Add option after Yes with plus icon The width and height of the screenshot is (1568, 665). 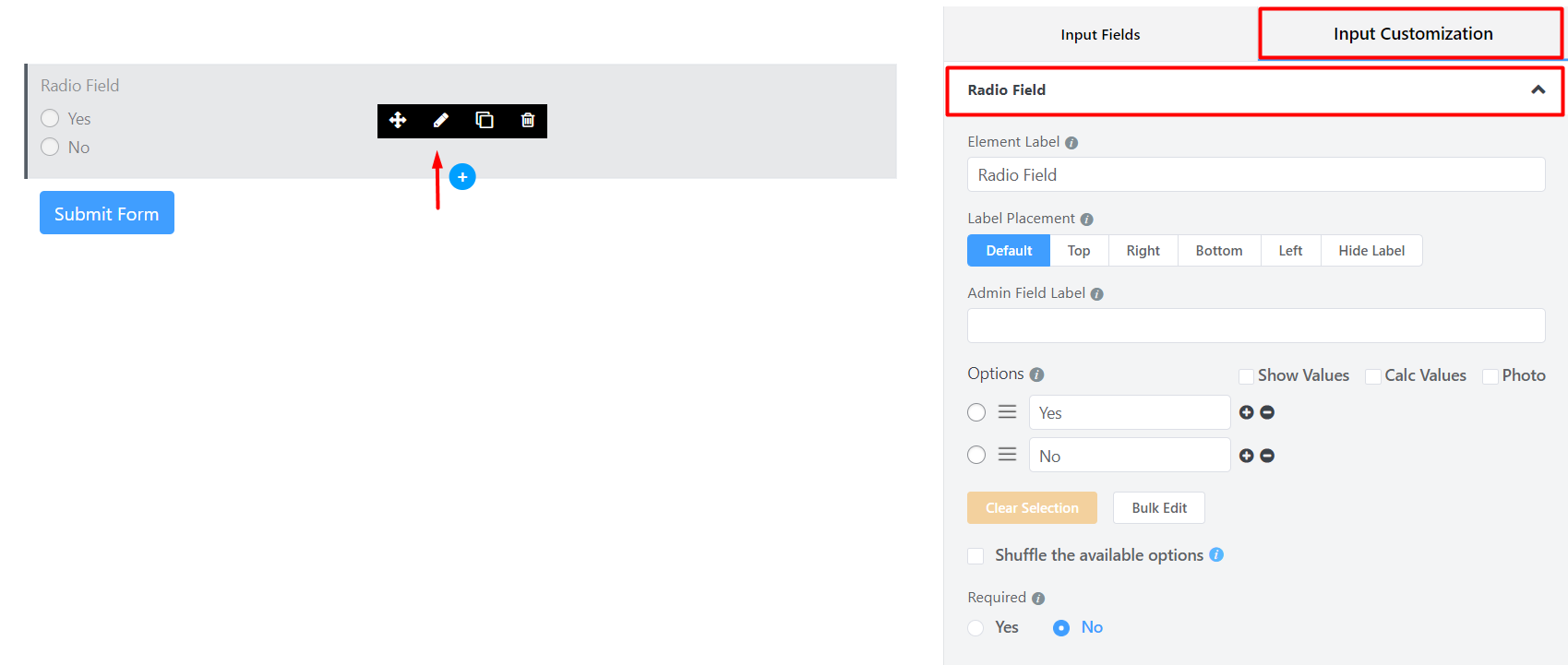tap(1246, 412)
